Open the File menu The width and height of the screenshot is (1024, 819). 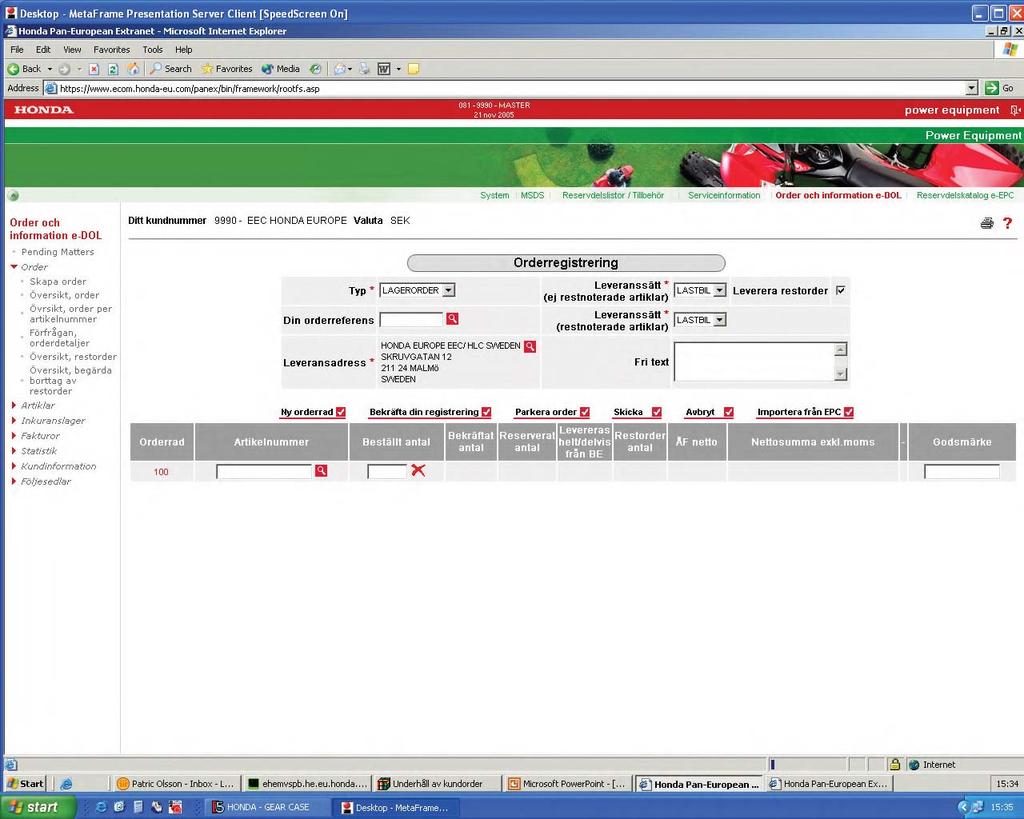click(17, 50)
